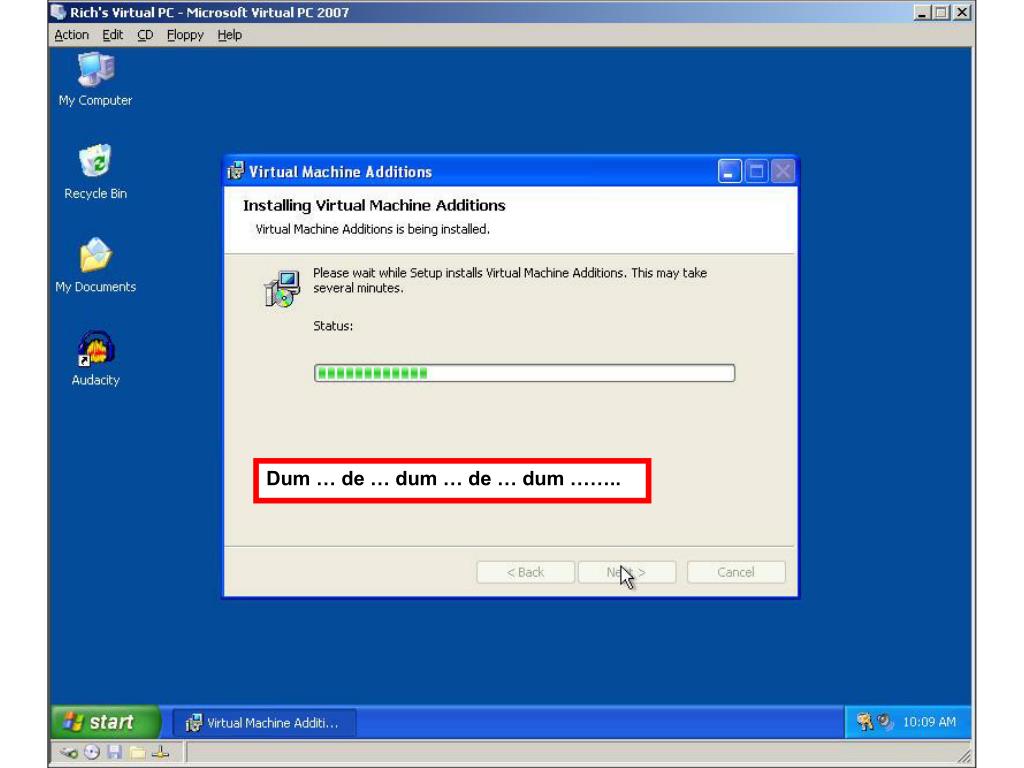
Task: Click the 10:09 AM taskbar clock
Action: 929,722
